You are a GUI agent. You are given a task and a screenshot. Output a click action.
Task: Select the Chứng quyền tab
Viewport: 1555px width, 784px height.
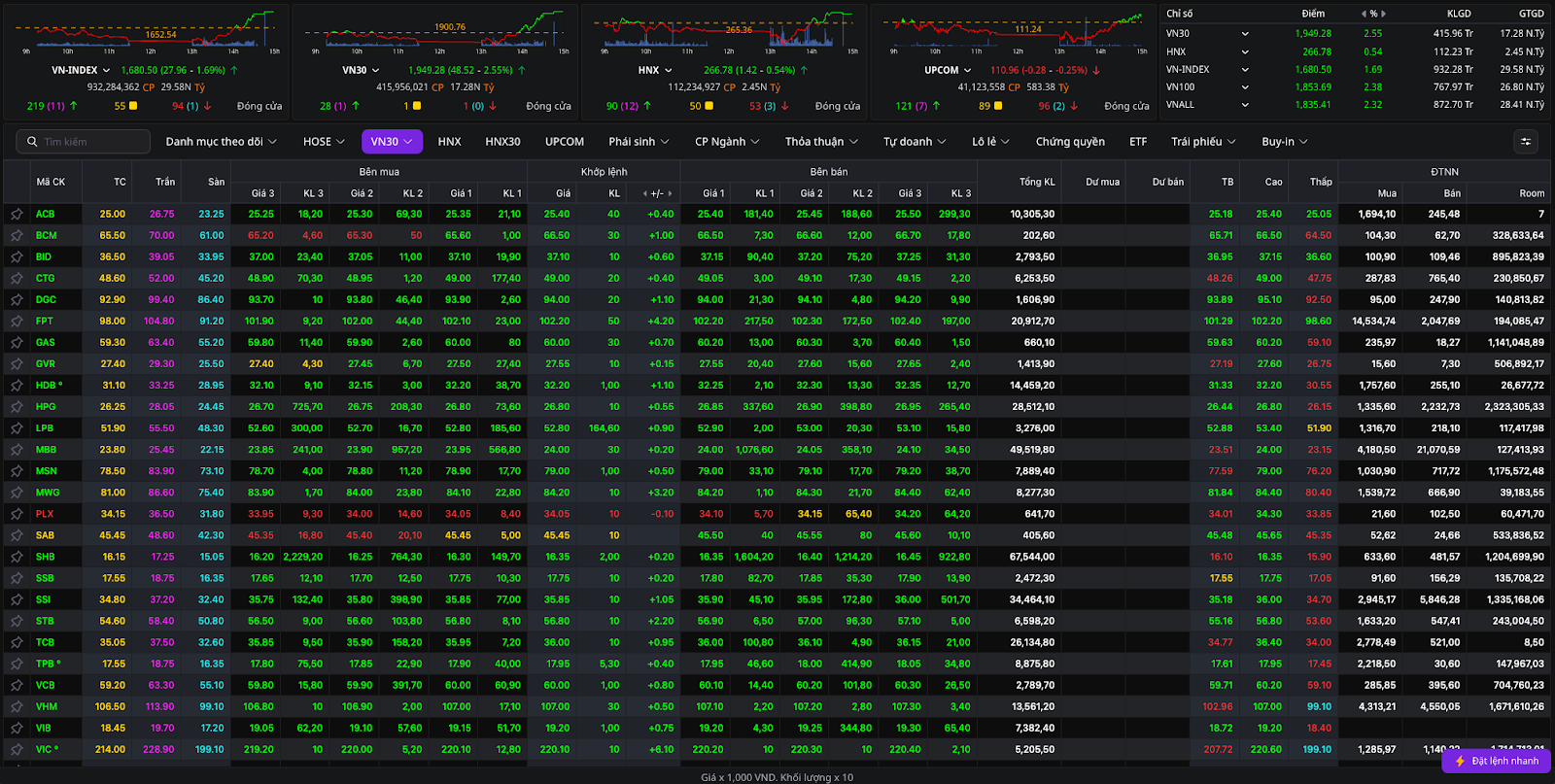pos(1070,142)
